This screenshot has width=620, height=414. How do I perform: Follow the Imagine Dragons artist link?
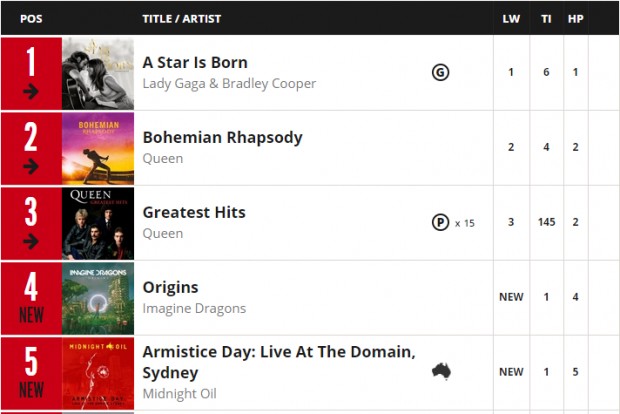194,308
